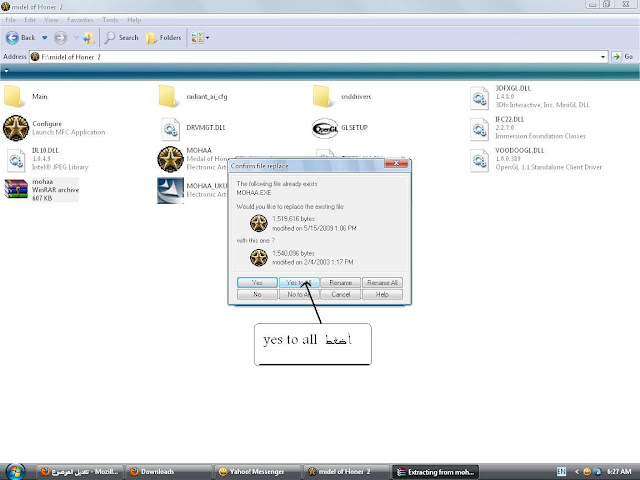Click the EN language indicator
The height and width of the screenshot is (480, 640).
pyautogui.click(x=562, y=472)
